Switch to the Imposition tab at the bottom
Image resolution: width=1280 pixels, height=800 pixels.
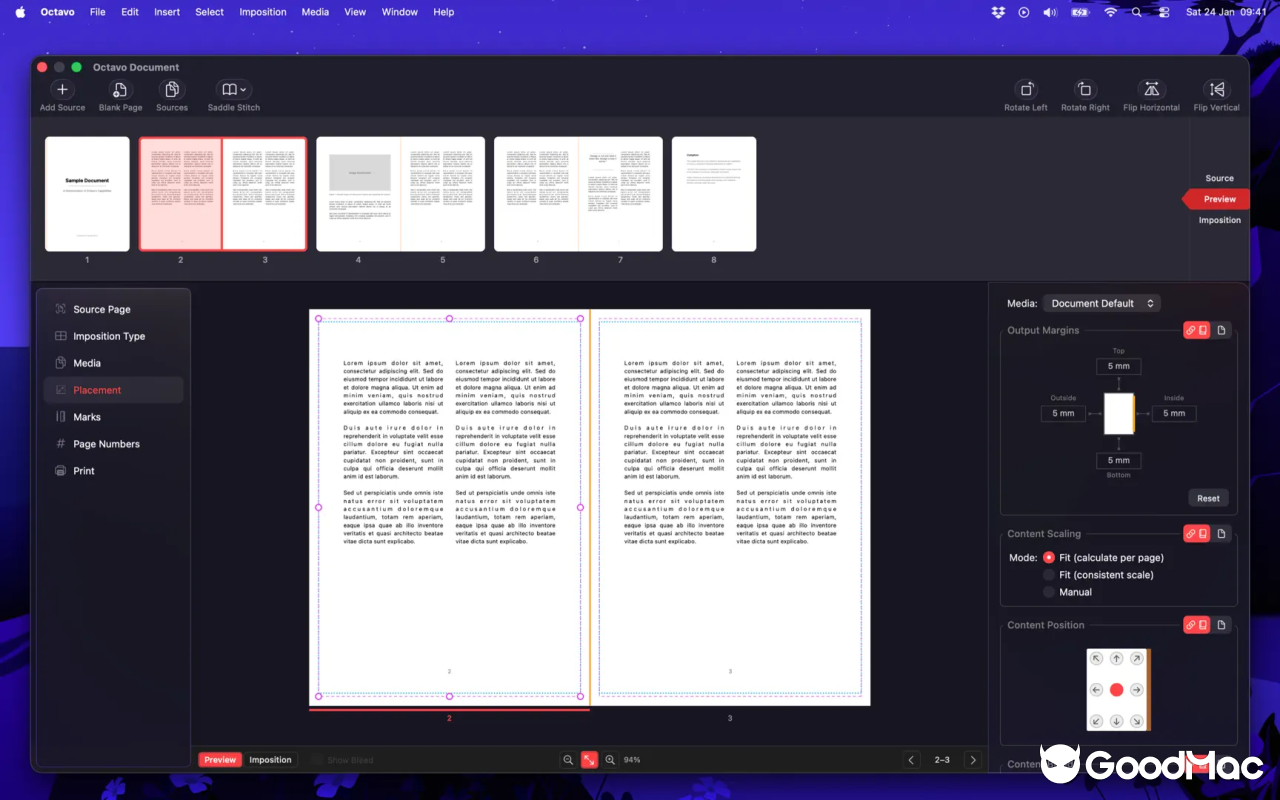coord(270,759)
